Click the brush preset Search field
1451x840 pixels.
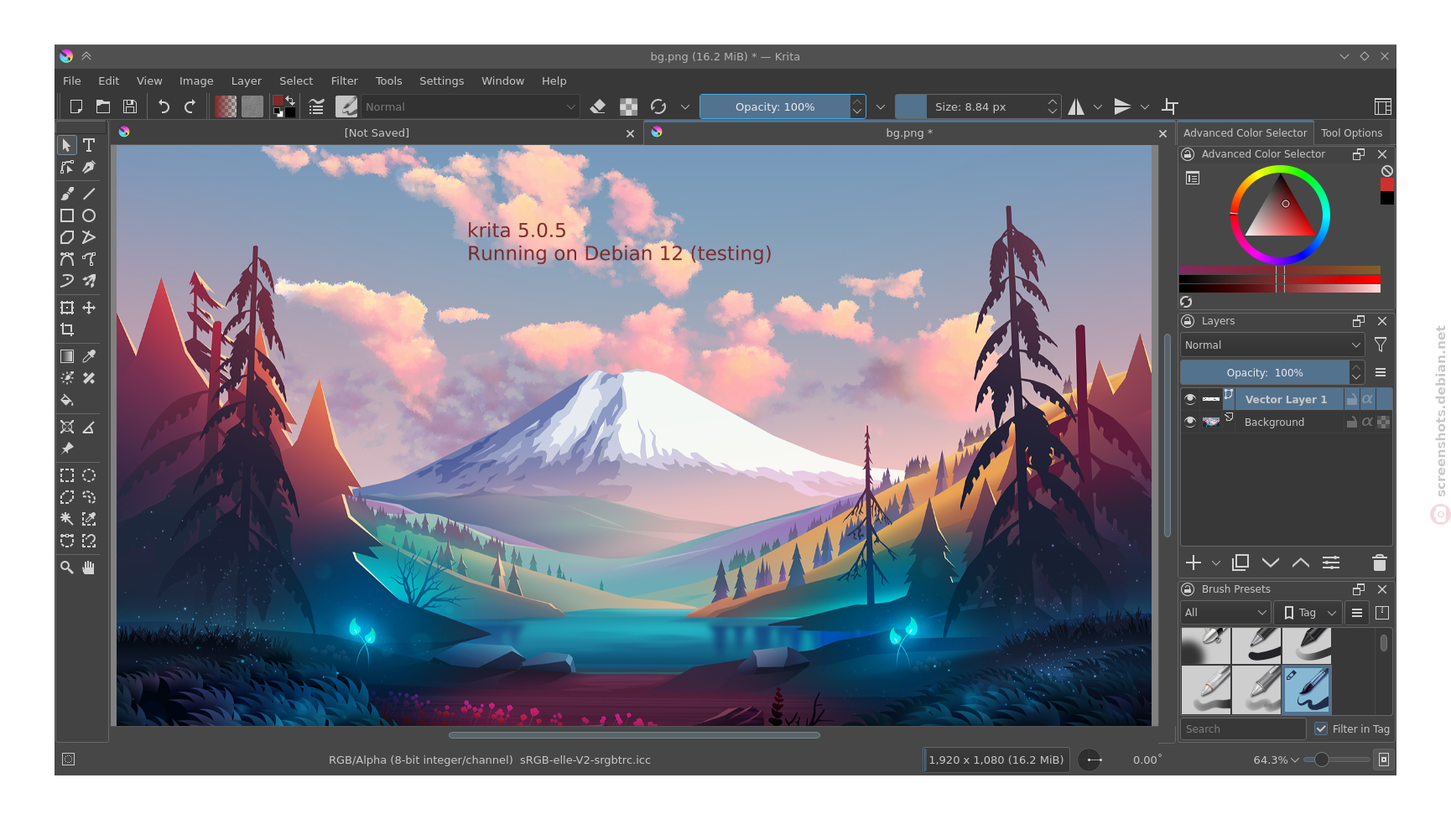tap(1244, 729)
